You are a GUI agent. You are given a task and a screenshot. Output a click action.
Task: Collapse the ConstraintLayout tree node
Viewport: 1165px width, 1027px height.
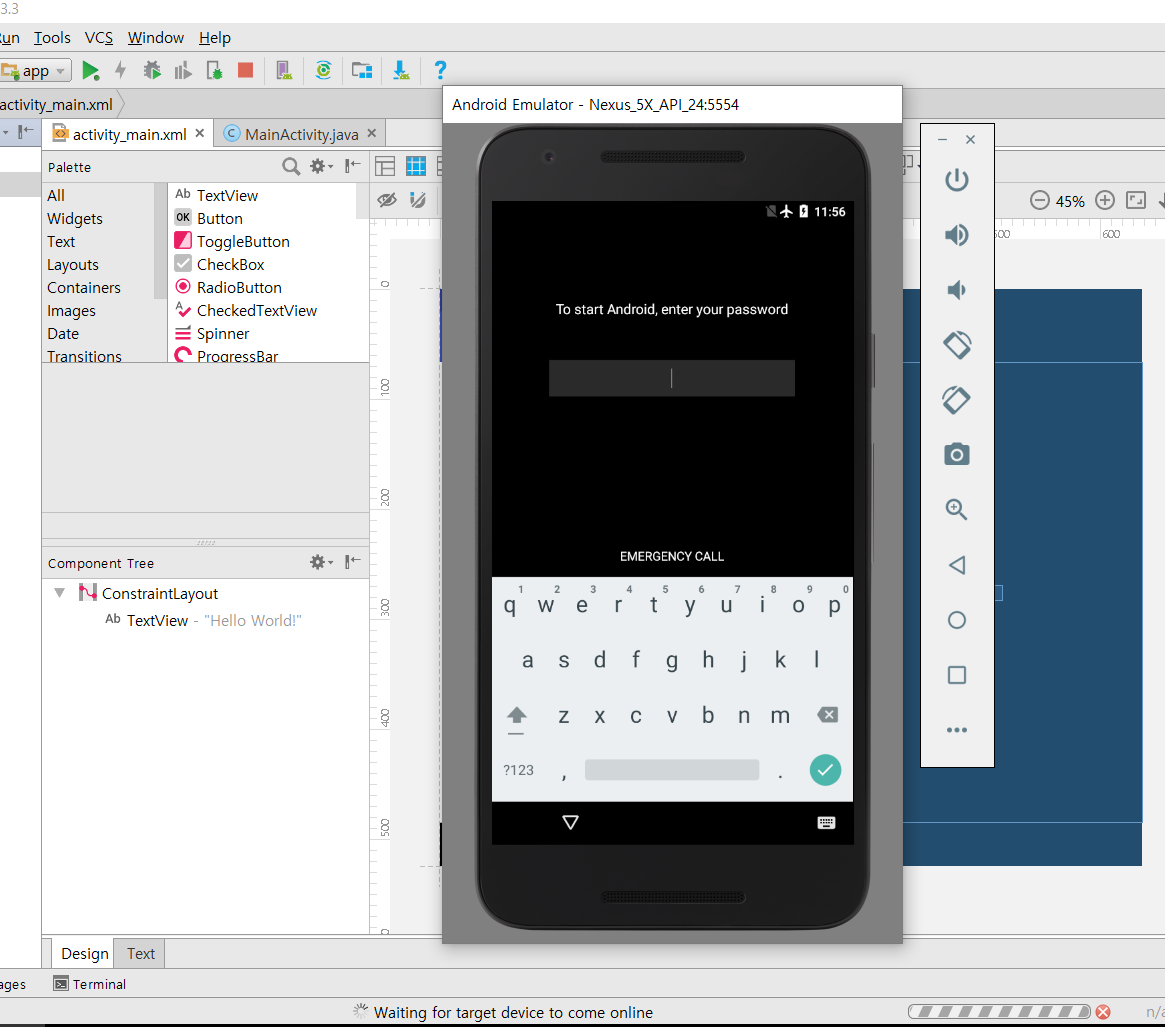click(60, 593)
